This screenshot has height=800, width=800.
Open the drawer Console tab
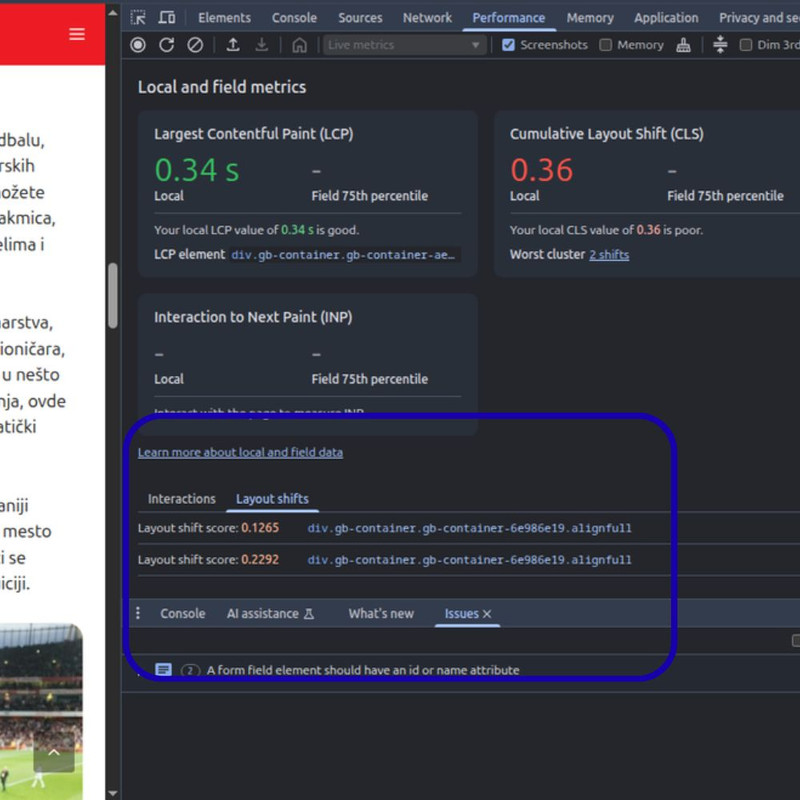183,613
